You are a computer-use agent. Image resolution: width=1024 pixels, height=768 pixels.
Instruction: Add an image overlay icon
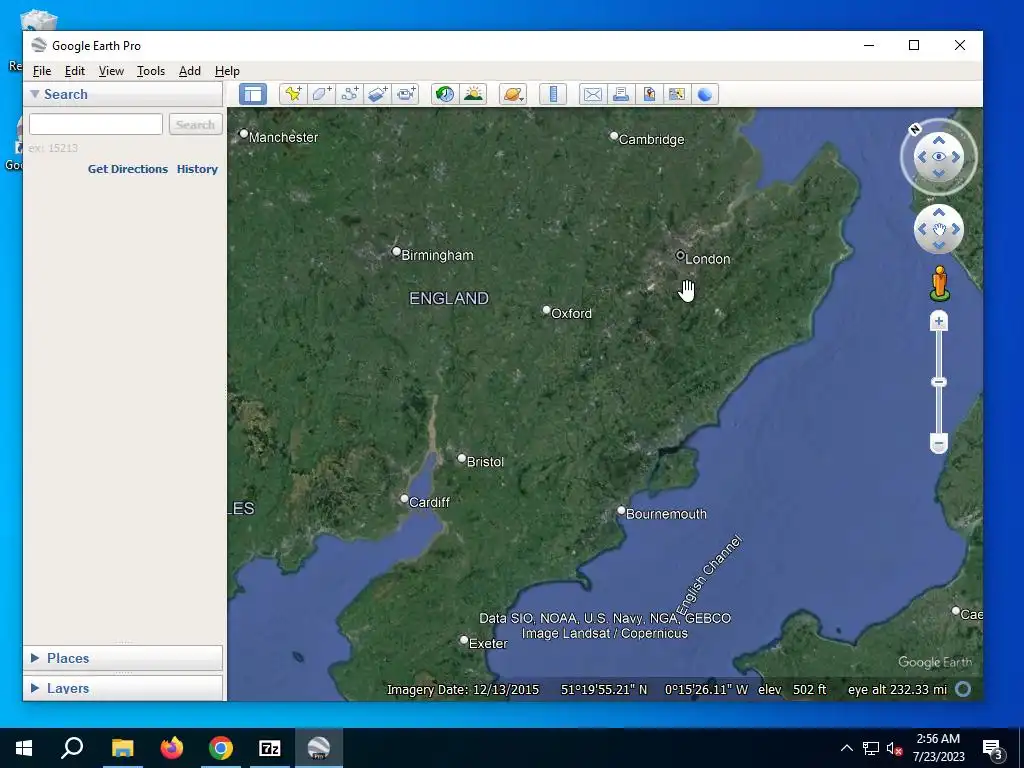[377, 94]
